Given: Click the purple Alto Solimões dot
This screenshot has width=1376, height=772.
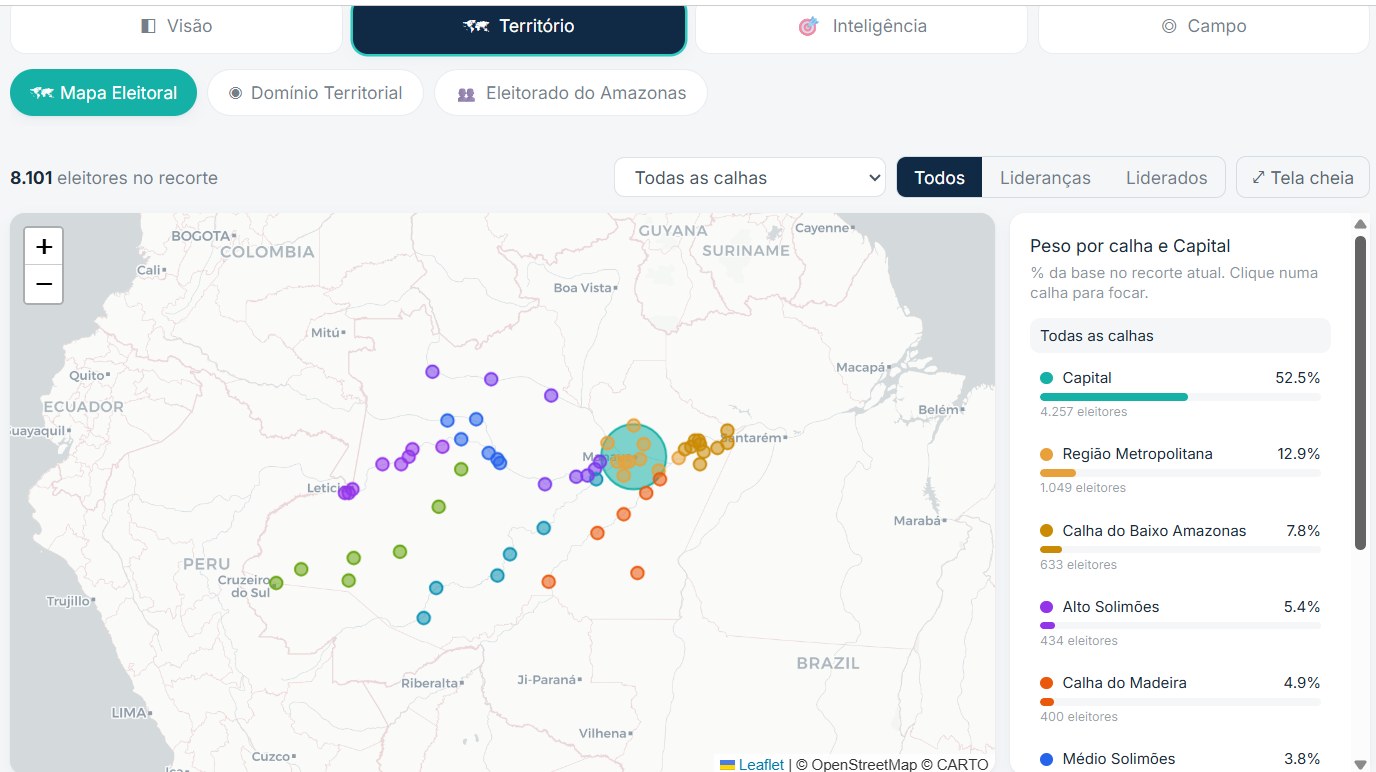Looking at the screenshot, I should click(1047, 607).
